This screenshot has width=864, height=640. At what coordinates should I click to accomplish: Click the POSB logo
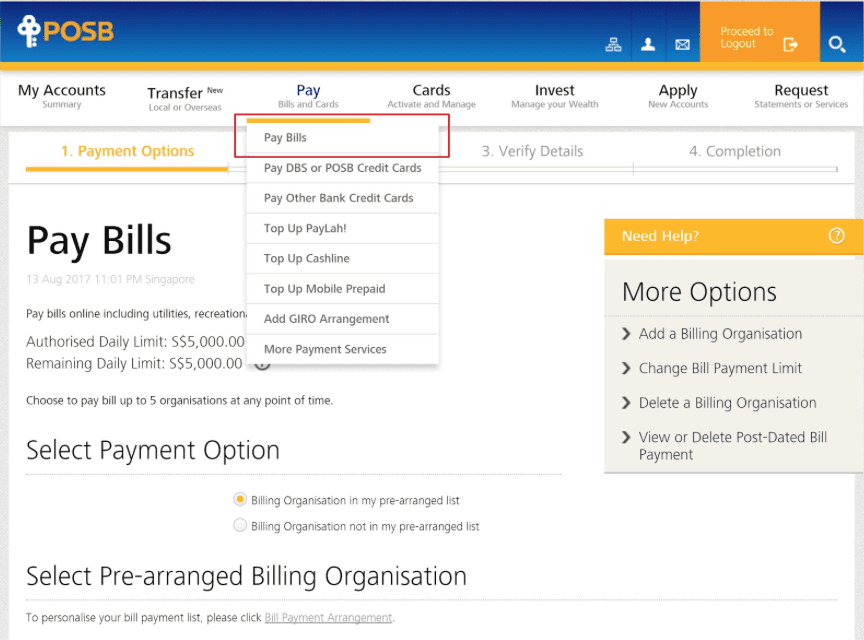point(65,31)
